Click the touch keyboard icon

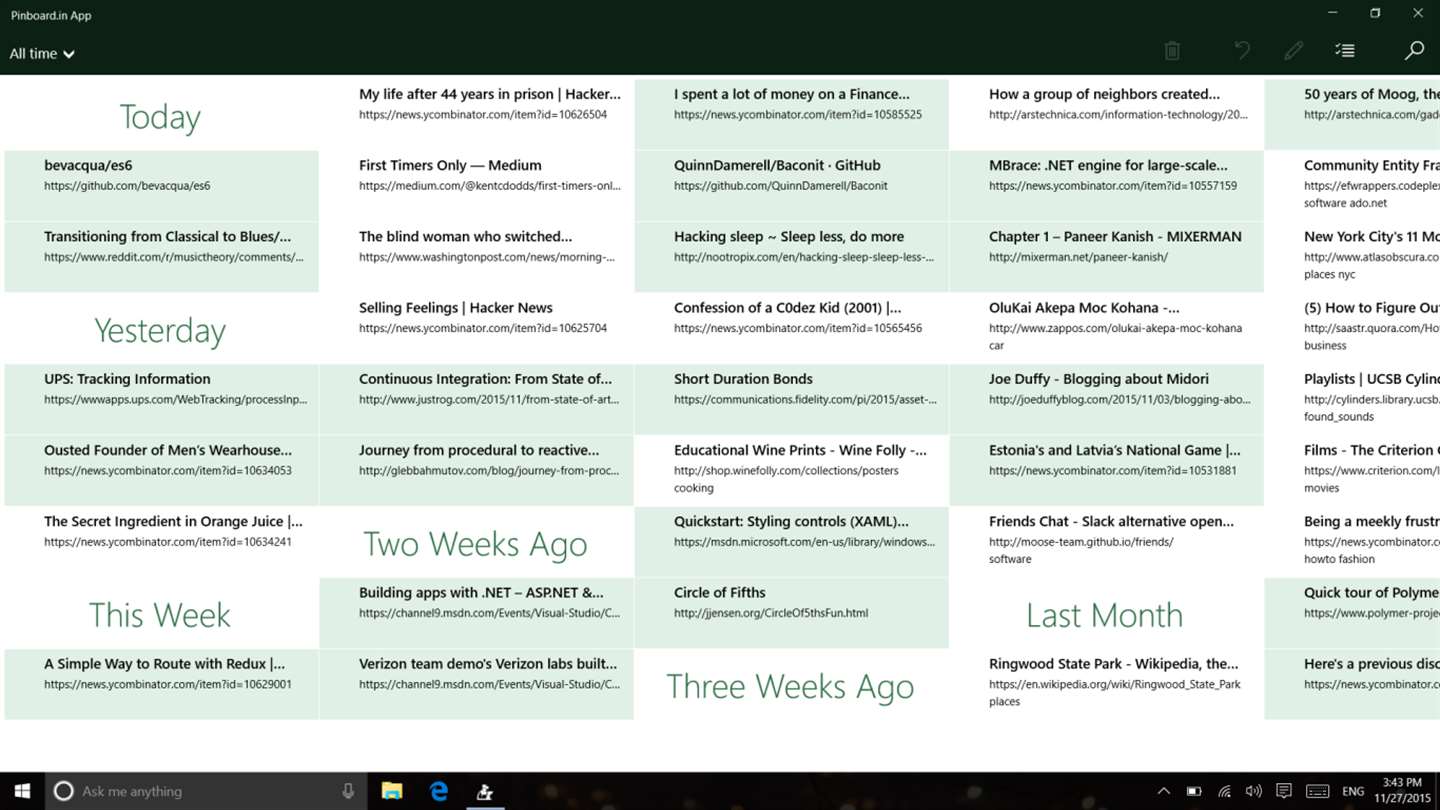pos(1318,791)
